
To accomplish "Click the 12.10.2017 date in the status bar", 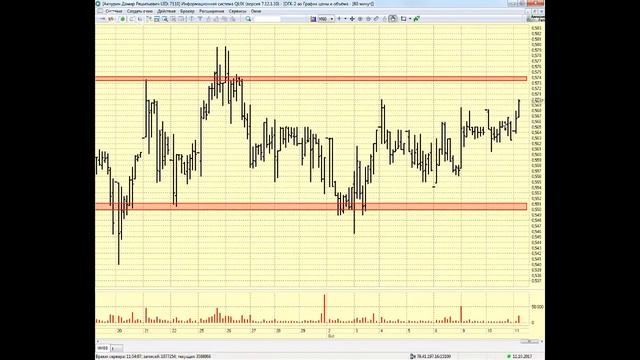I will pyautogui.click(x=522, y=356).
